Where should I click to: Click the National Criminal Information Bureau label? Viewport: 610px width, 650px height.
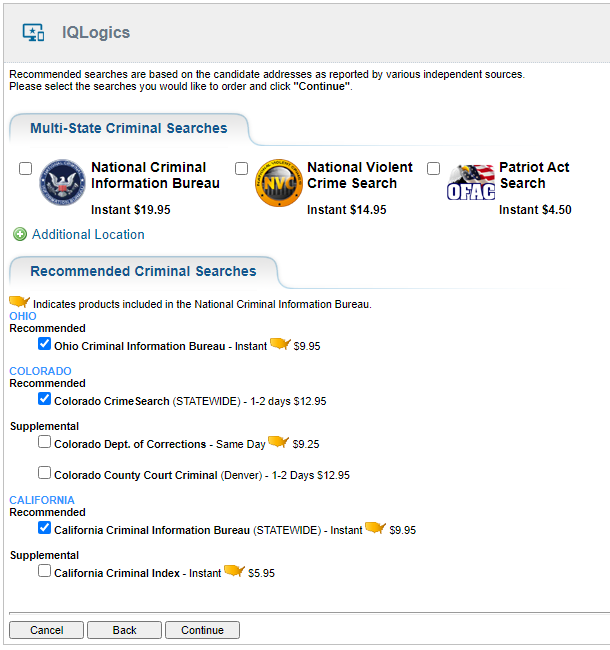(155, 175)
